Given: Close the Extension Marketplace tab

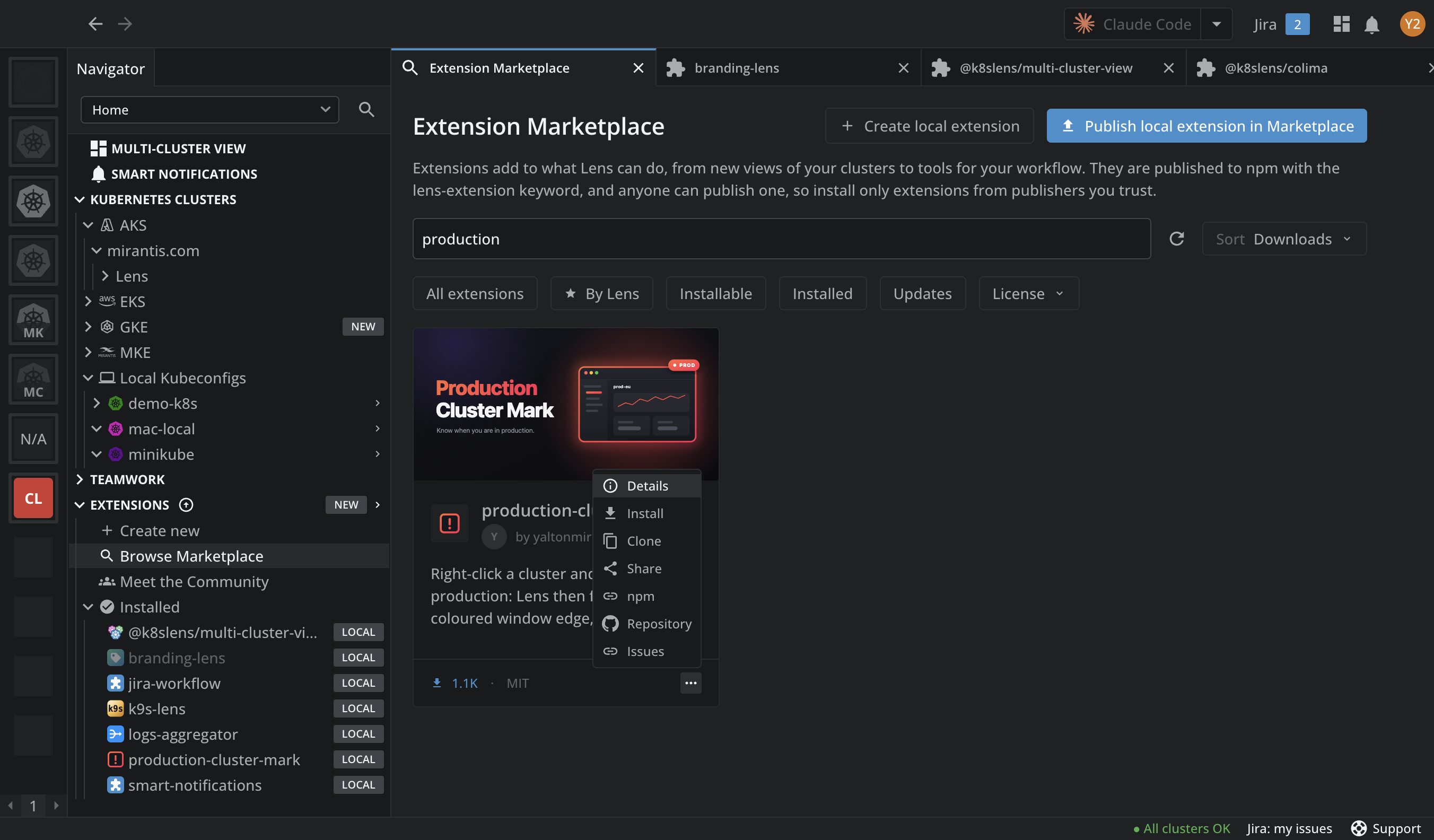Looking at the screenshot, I should click(639, 68).
